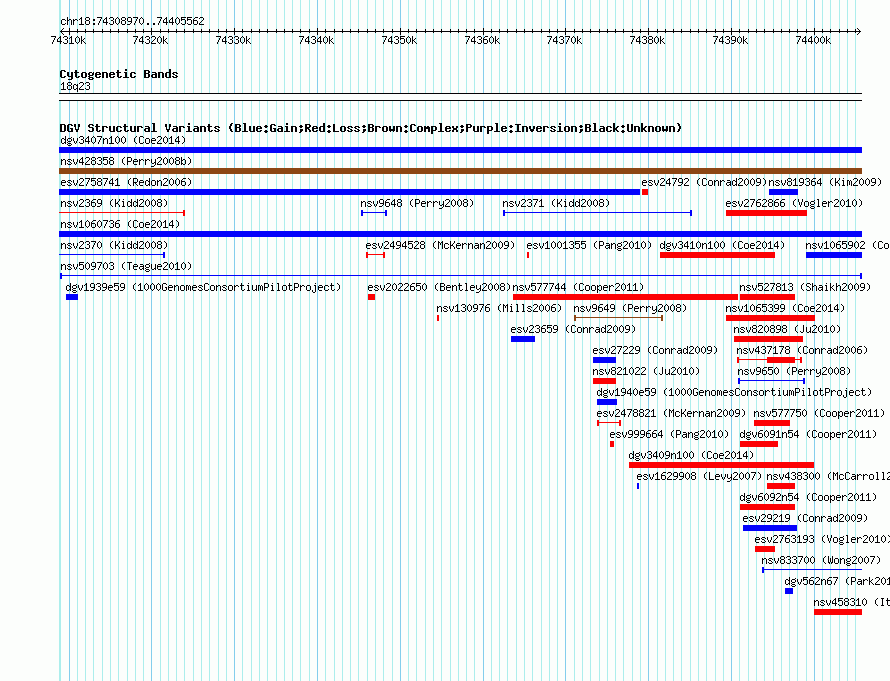Viewport: 890px width, 681px height.
Task: Open the nsv130976 (Mills2006) label
Action: coord(499,308)
